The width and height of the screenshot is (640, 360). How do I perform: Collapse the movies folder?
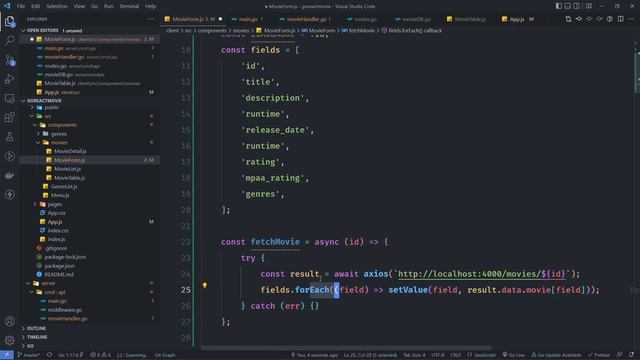point(59,142)
